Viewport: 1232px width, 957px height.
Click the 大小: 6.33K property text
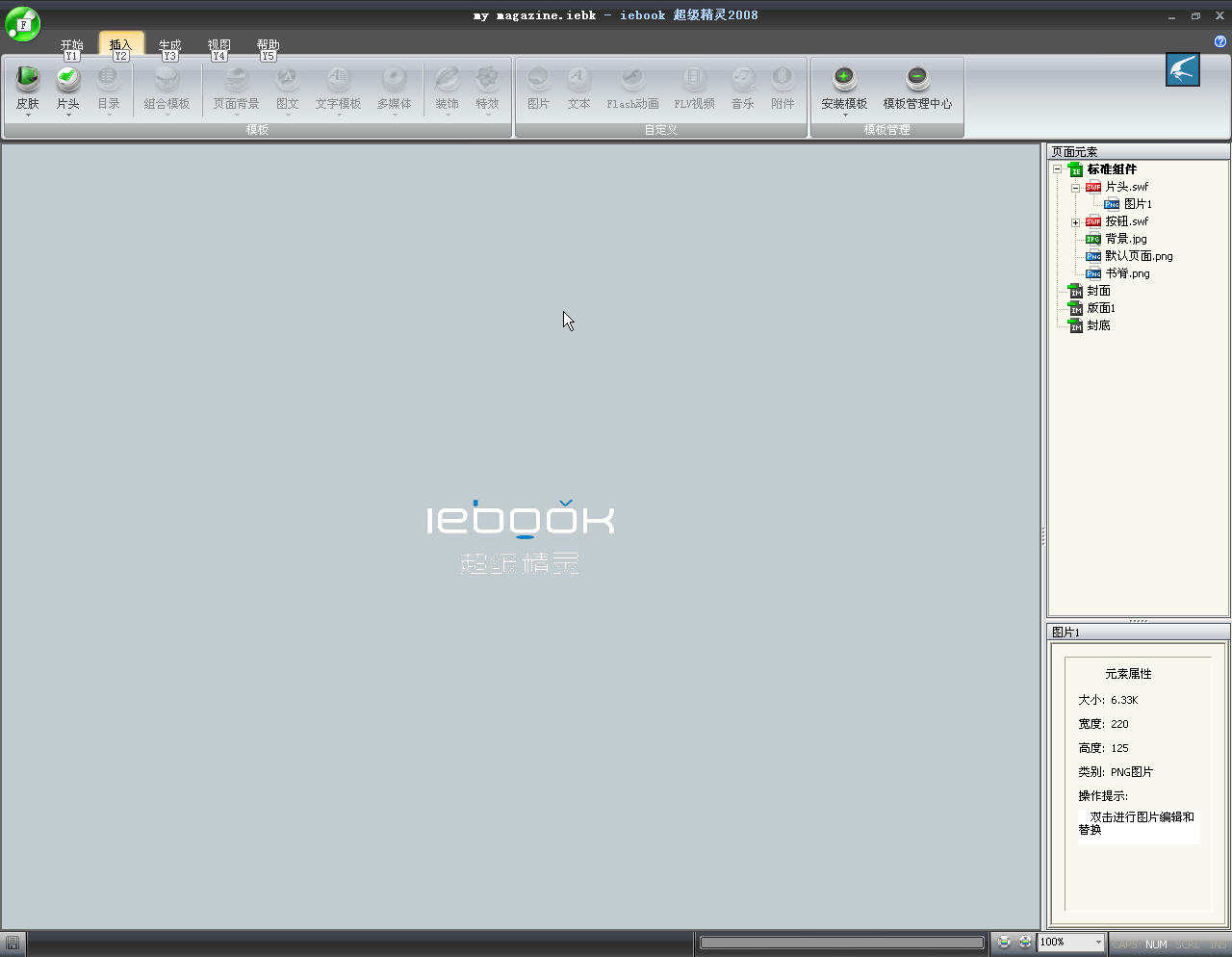pyautogui.click(x=1108, y=700)
